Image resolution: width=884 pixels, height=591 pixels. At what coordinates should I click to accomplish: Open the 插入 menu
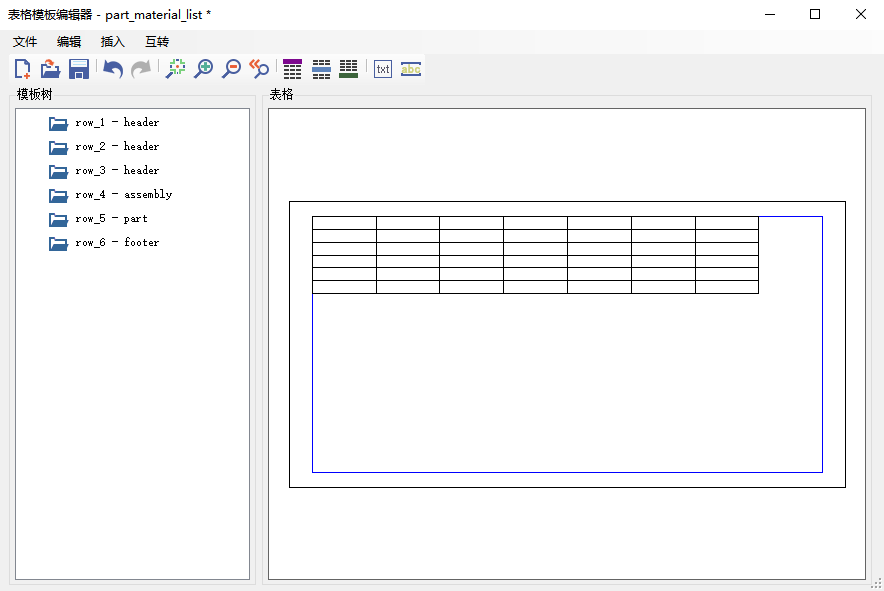(x=113, y=42)
